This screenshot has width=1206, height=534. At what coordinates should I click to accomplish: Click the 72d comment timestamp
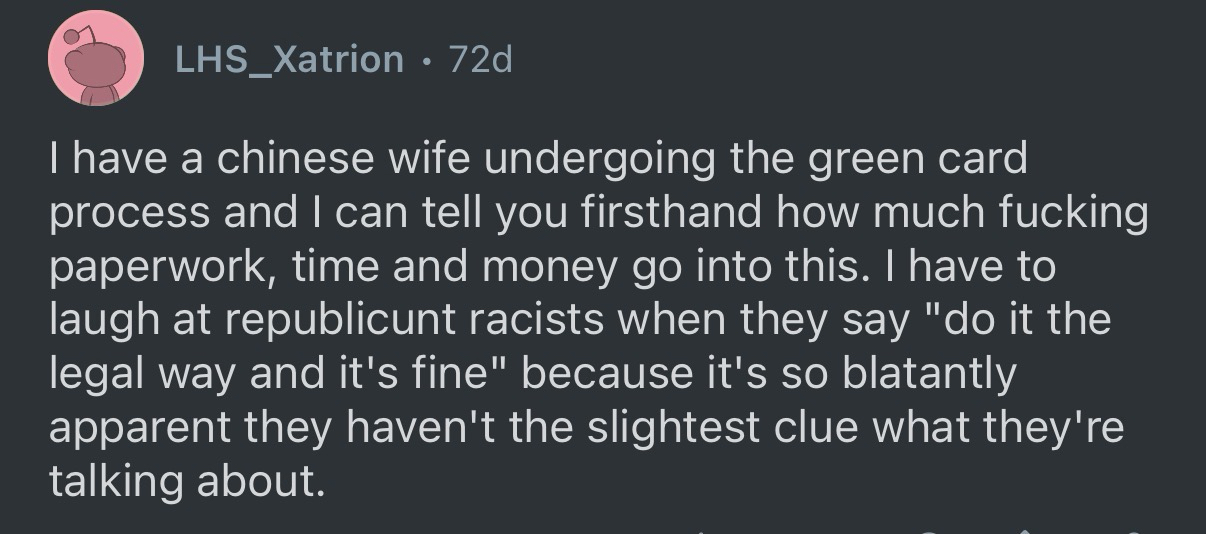pos(481,61)
